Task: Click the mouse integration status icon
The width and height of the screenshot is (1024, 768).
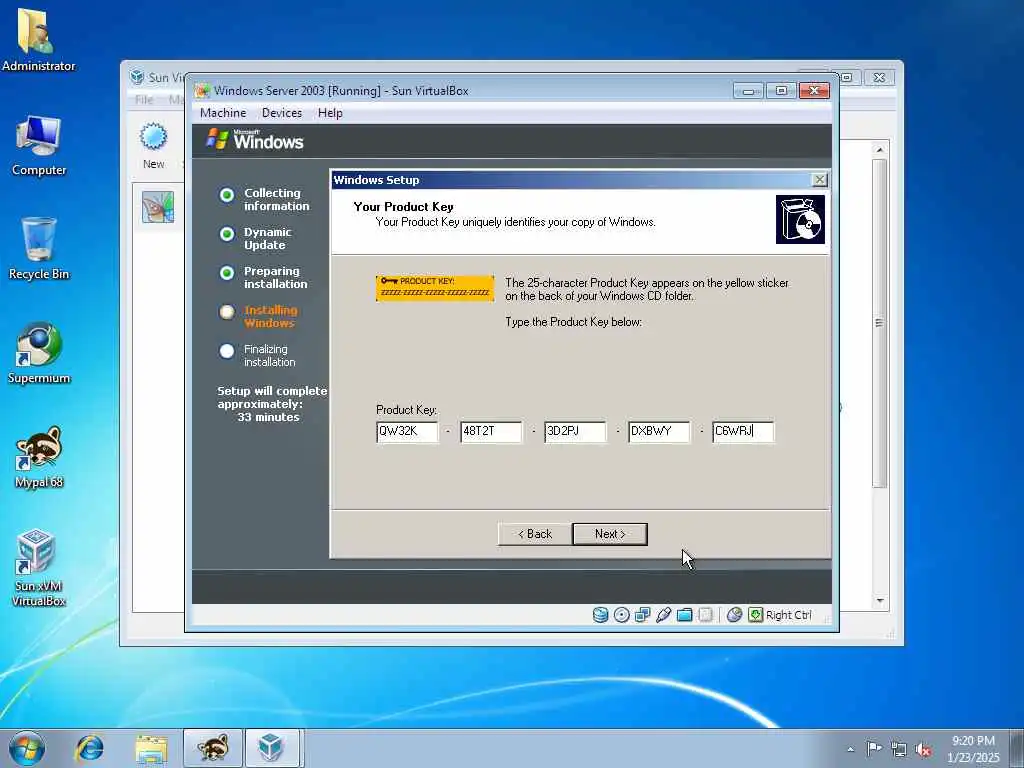Action: pyautogui.click(x=734, y=615)
